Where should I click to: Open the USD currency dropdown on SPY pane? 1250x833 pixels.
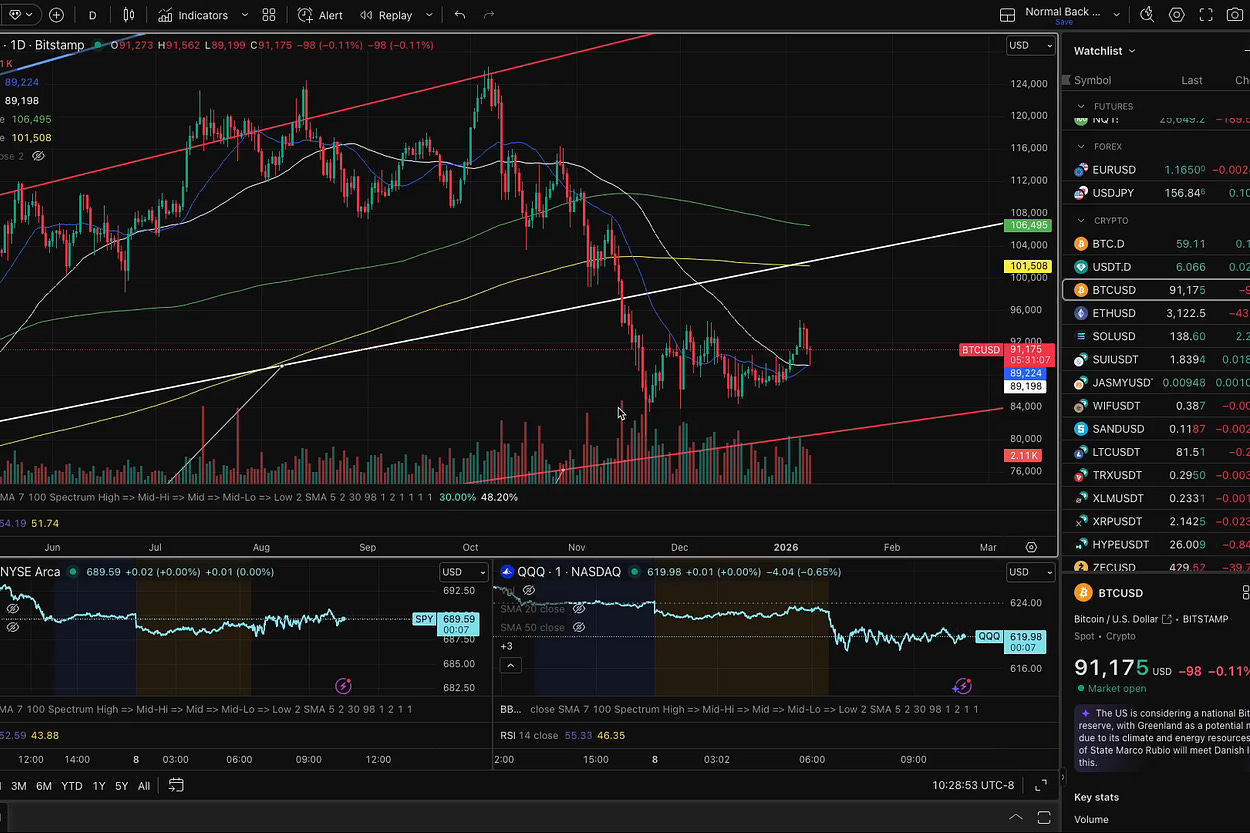point(464,572)
